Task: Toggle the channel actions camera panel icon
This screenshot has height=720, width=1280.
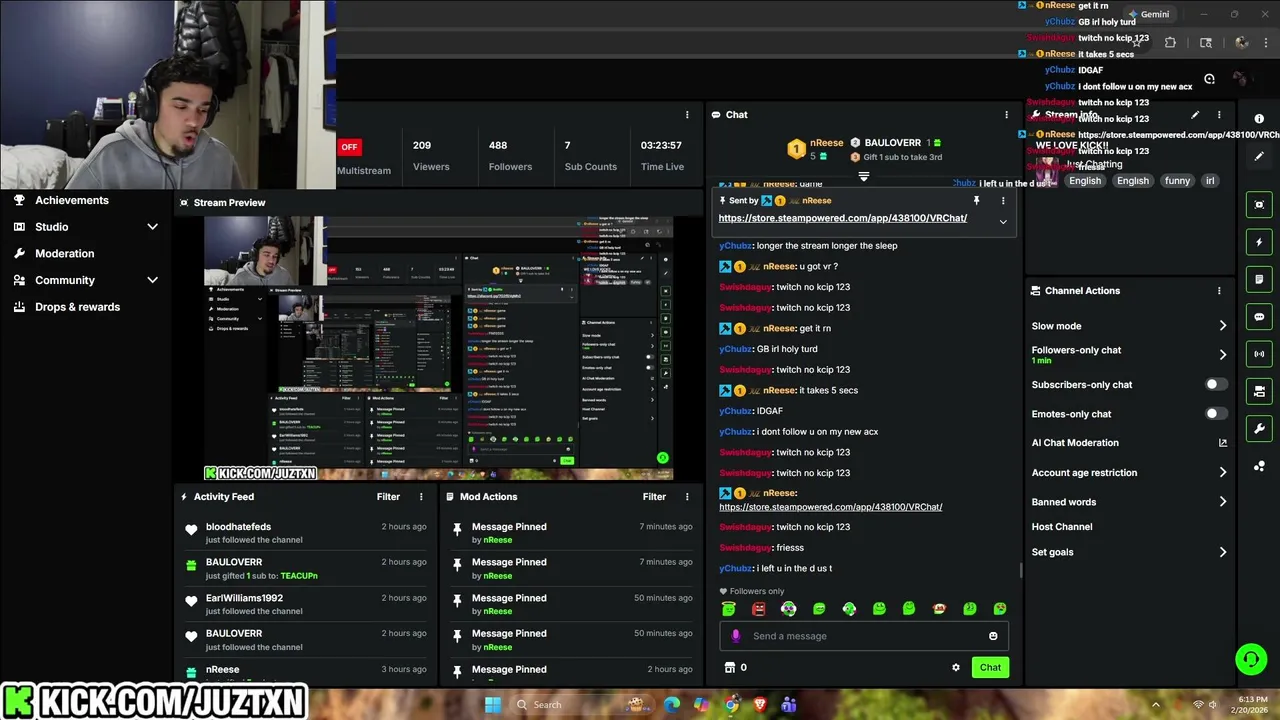Action: (1259, 391)
